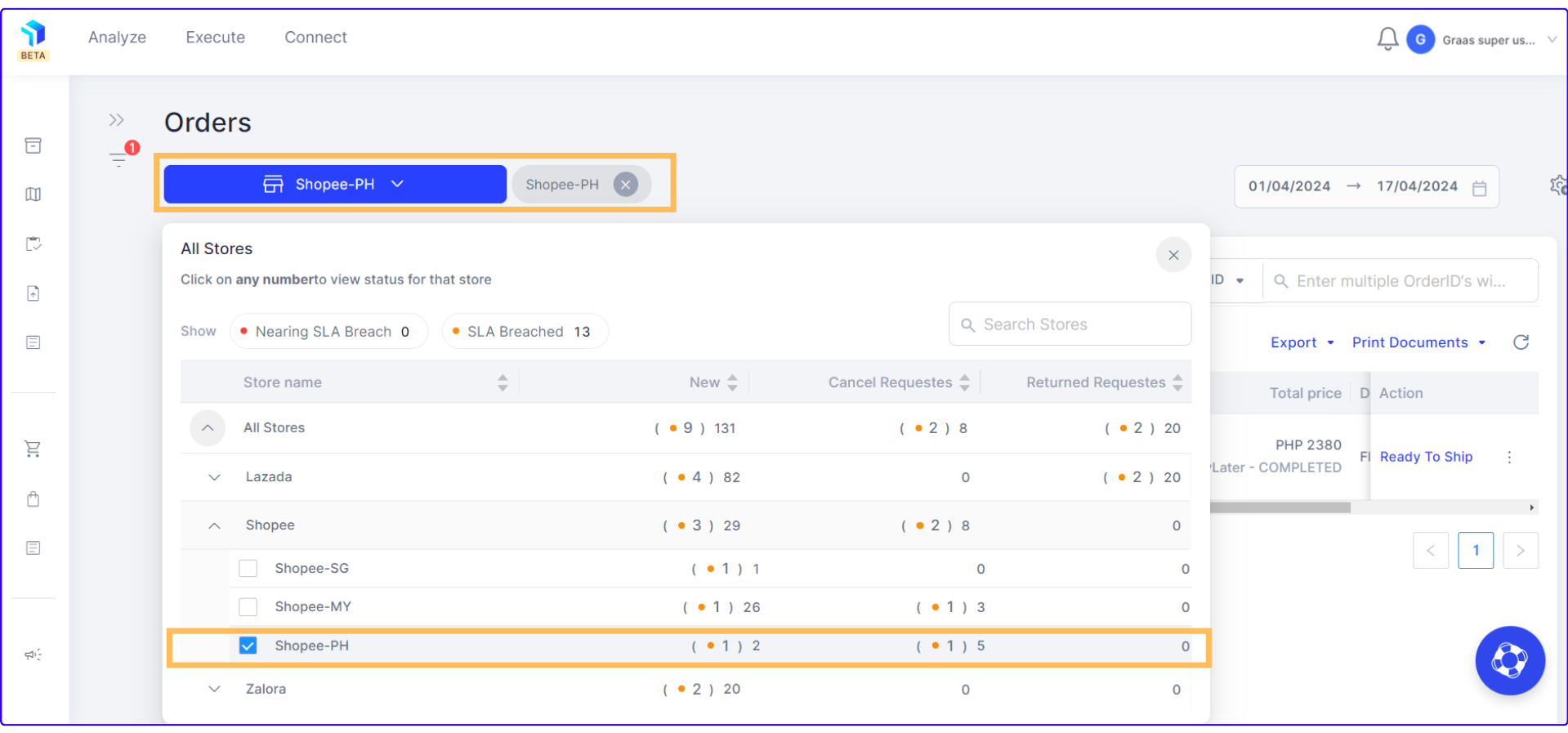The image size is (1568, 733).
Task: Open the floating help lifebuoy button
Action: pyautogui.click(x=1509, y=660)
